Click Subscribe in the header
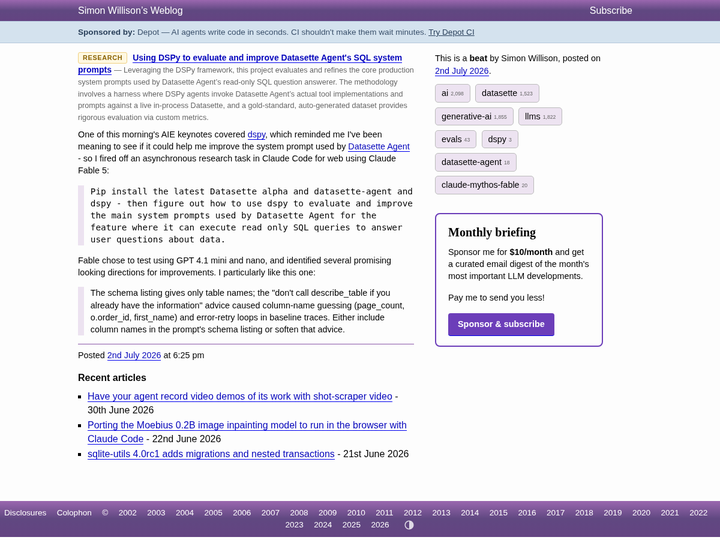The height and width of the screenshot is (540, 720). click(x=610, y=11)
